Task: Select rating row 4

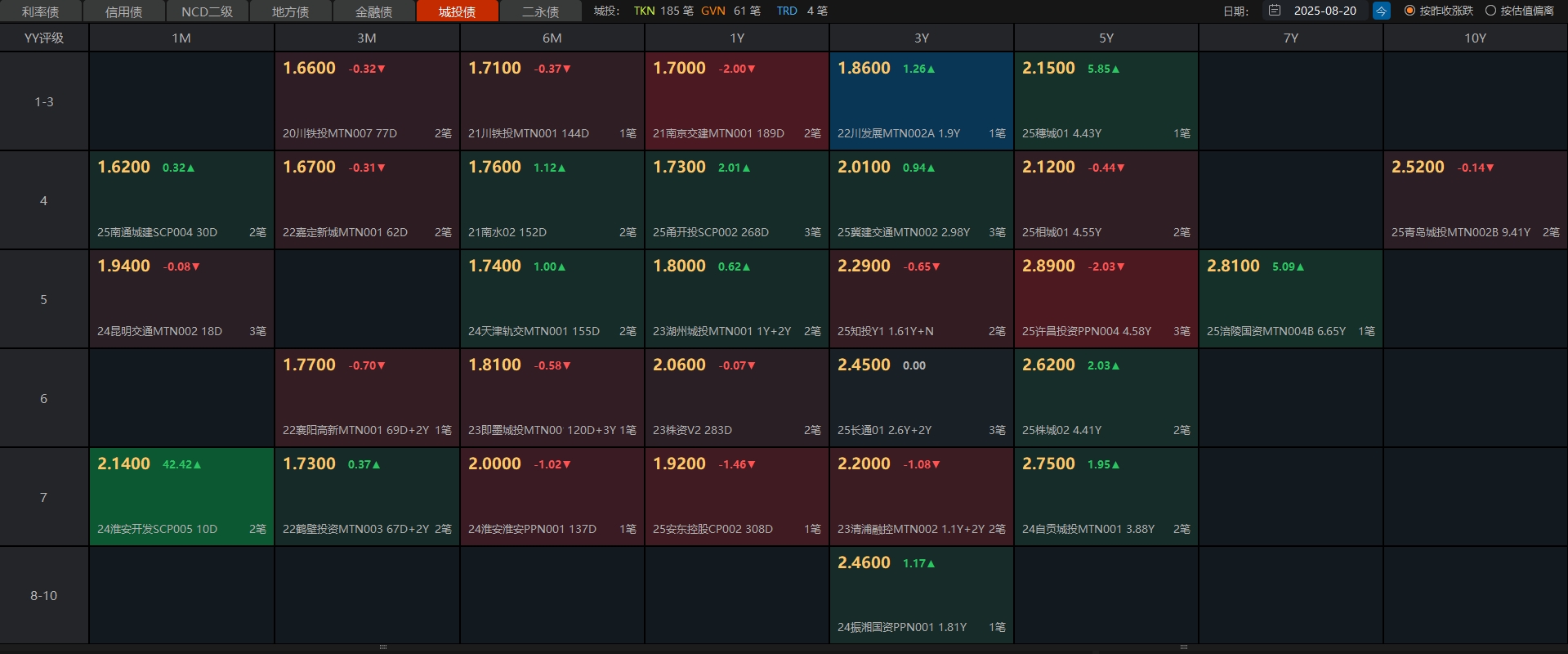Action: (44, 200)
